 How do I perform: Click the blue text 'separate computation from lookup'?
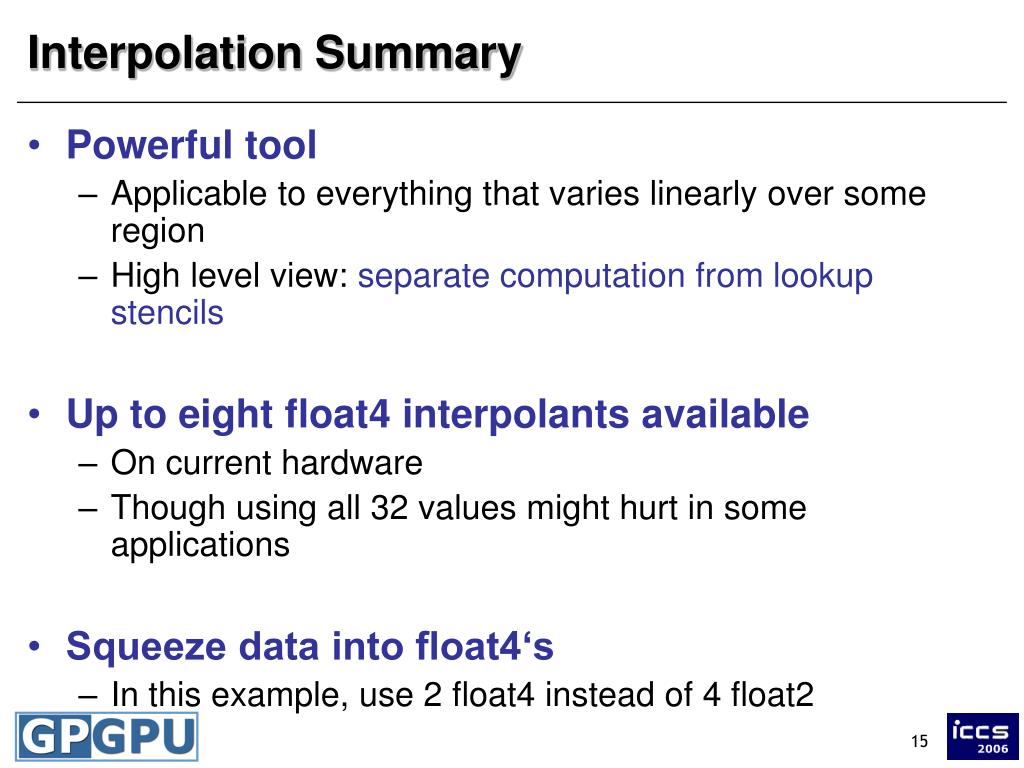[615, 276]
